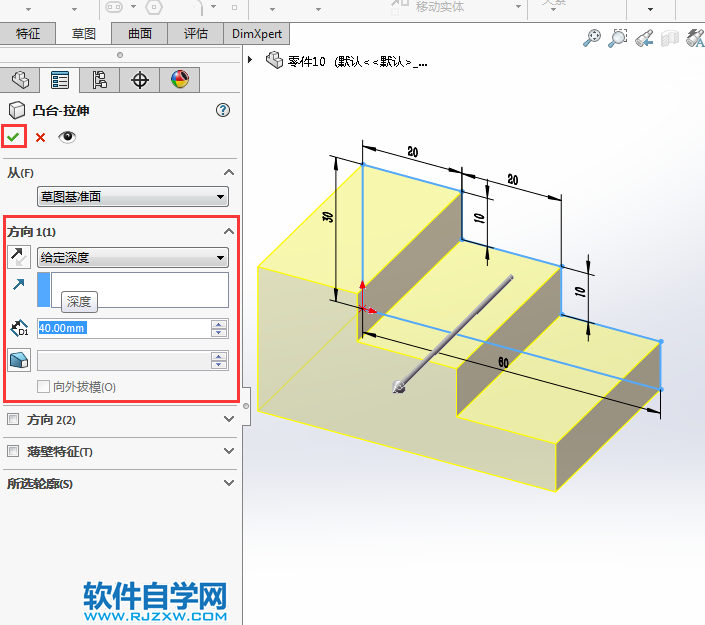Click draft angle input field
This screenshot has height=625, width=705.
tap(124, 361)
